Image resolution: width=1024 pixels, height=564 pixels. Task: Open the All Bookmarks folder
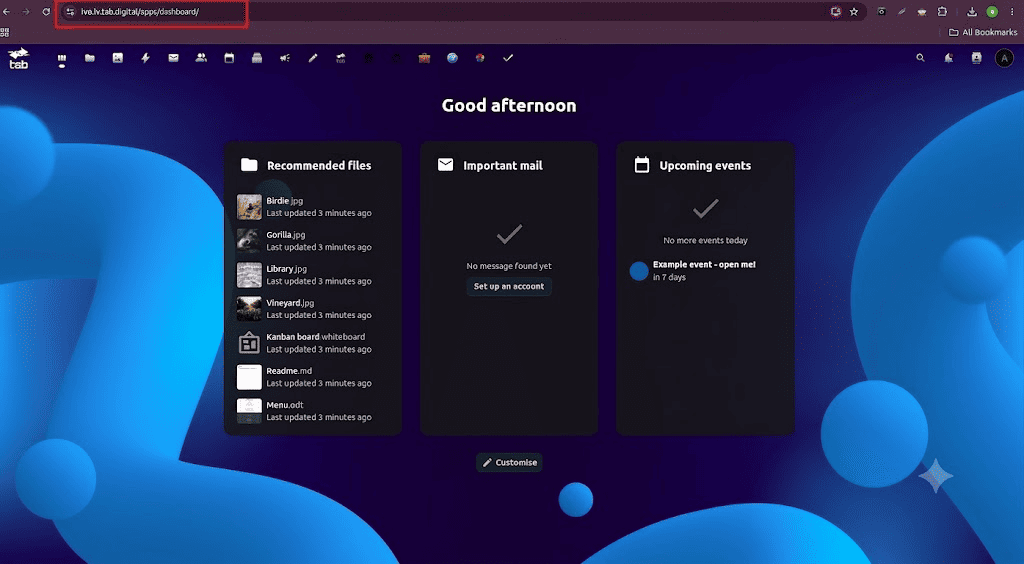[x=983, y=32]
